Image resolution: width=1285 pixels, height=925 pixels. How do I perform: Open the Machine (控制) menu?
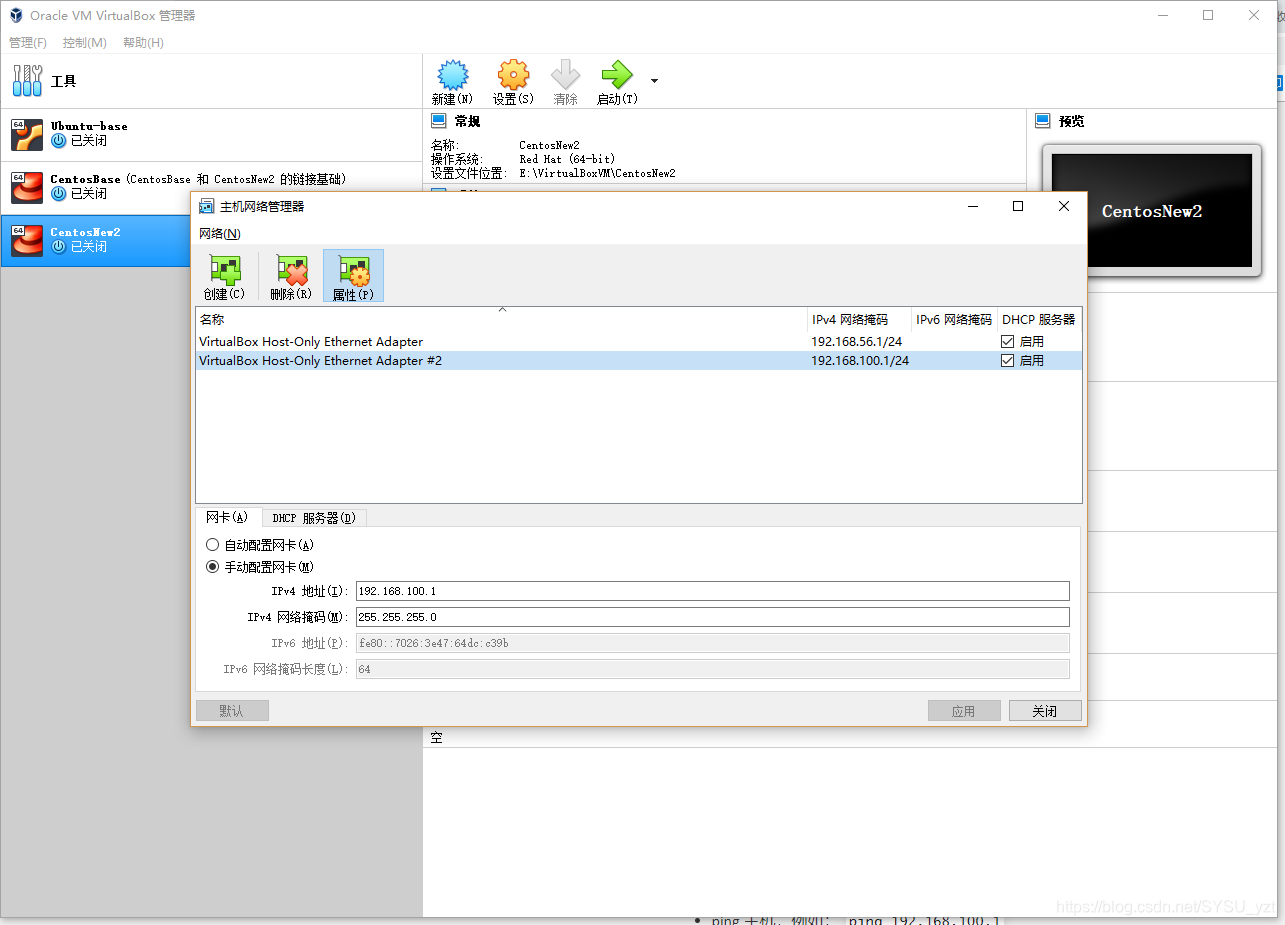click(85, 43)
